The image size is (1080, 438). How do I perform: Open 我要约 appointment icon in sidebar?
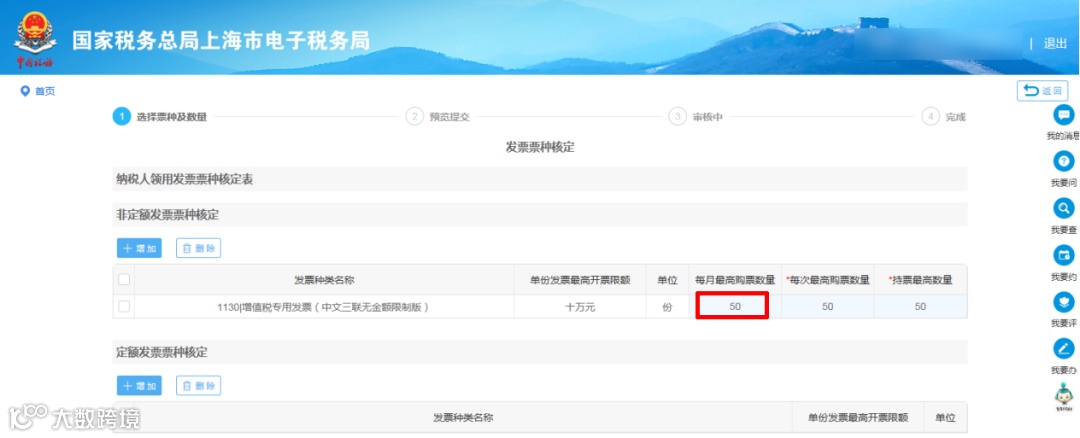coord(1064,255)
